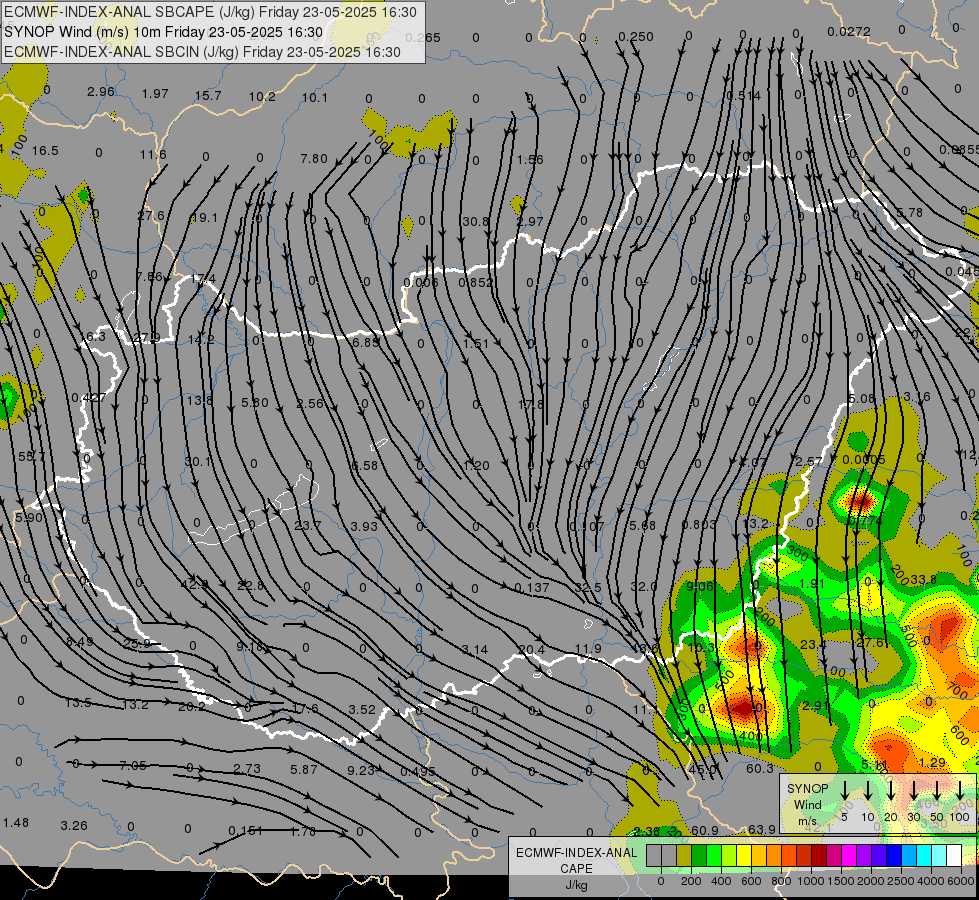Click the map value '0.250' near the top
This screenshot has height=900, width=979.
(x=636, y=37)
